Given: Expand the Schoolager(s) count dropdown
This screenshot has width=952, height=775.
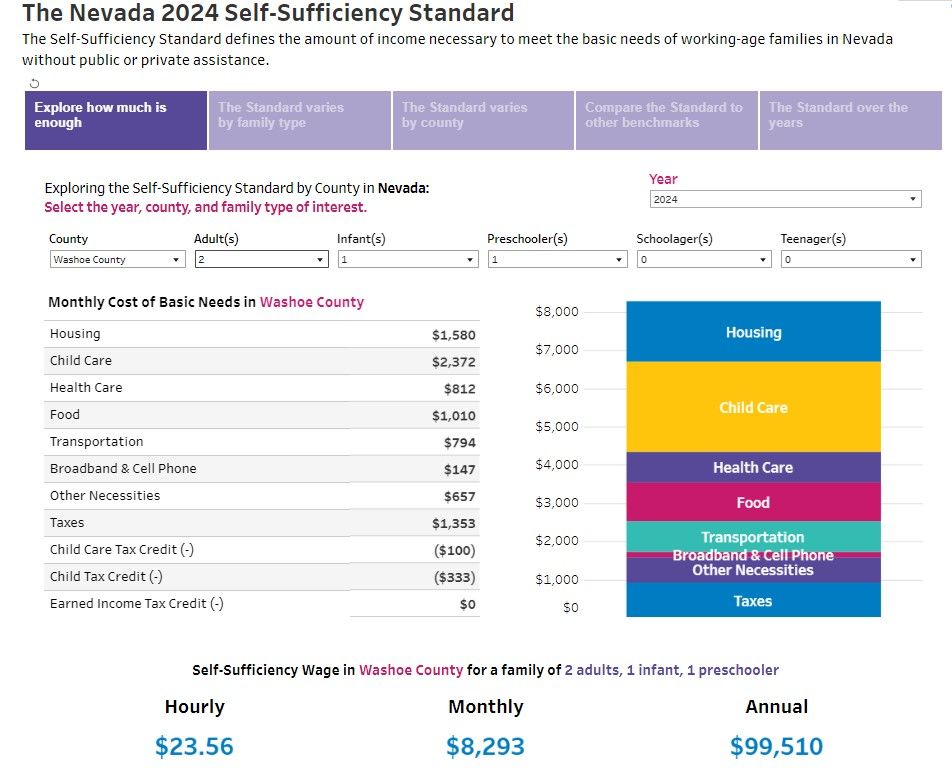Looking at the screenshot, I should pyautogui.click(x=704, y=260).
